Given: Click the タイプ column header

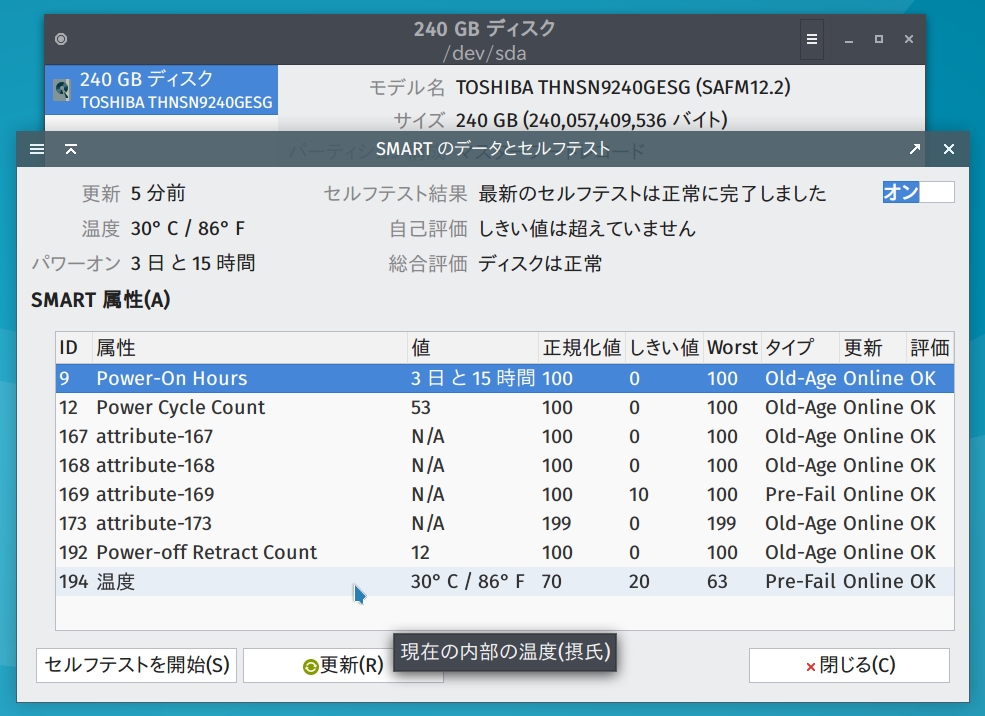Looking at the screenshot, I should tap(800, 347).
